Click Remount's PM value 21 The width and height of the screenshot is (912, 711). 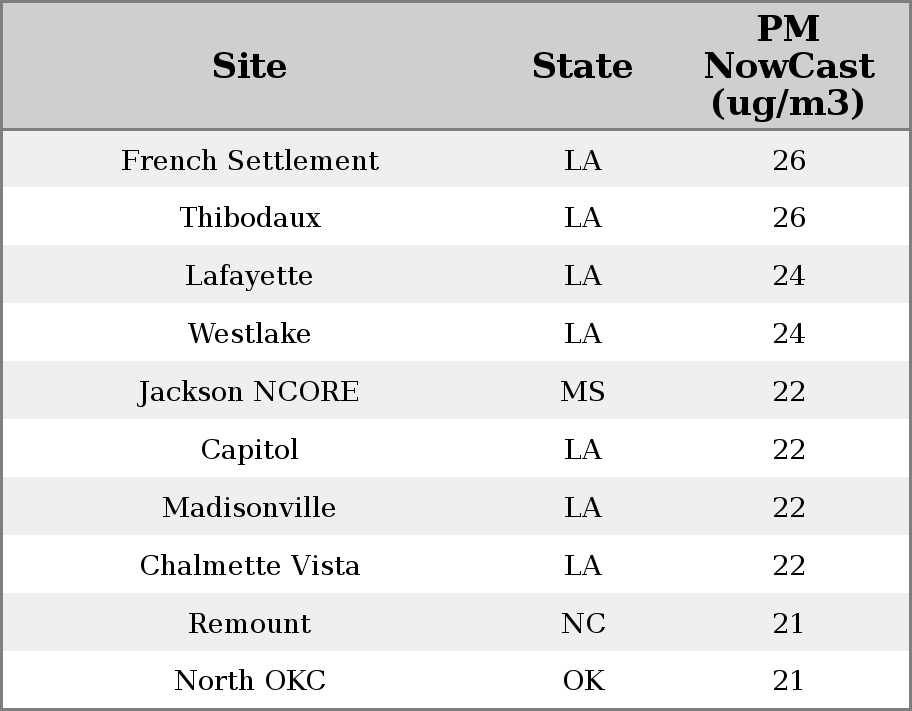coord(789,623)
